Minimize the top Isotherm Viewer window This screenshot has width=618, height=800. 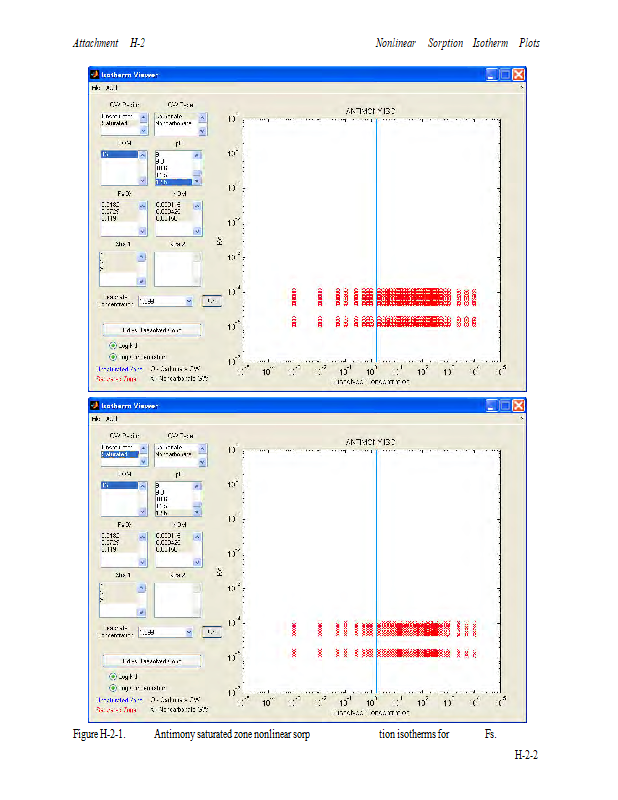click(x=493, y=74)
